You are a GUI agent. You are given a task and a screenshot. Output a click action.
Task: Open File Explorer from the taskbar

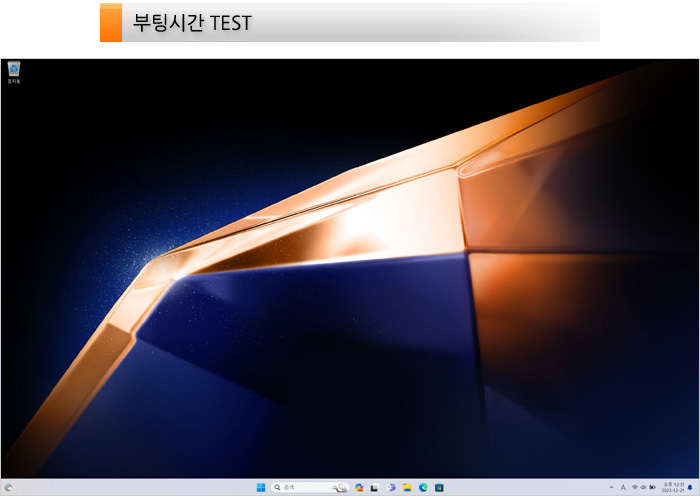pos(407,488)
